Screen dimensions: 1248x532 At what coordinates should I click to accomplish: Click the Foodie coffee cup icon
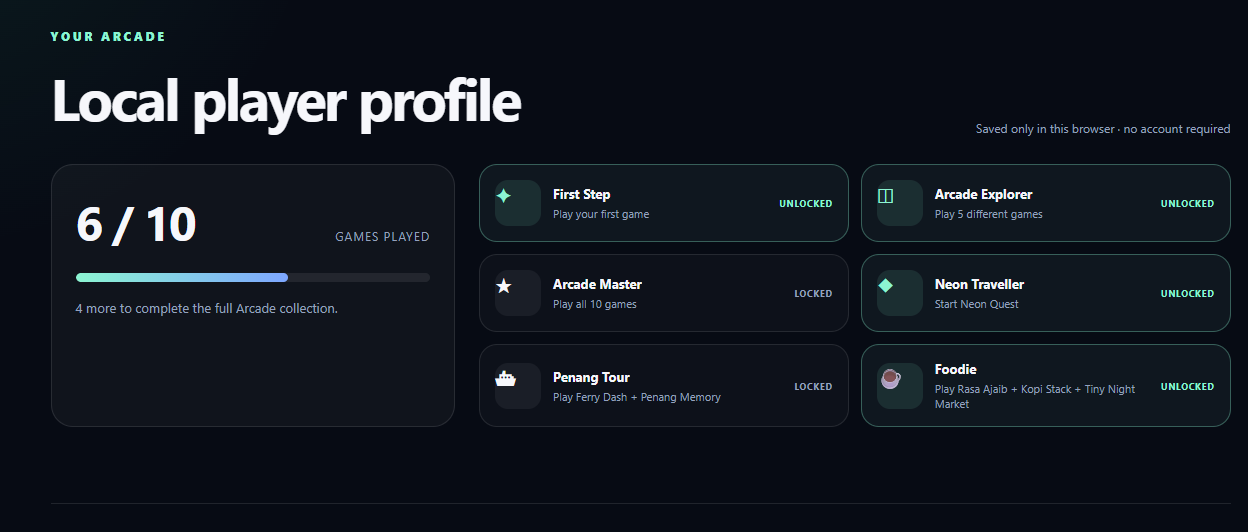[889, 379]
